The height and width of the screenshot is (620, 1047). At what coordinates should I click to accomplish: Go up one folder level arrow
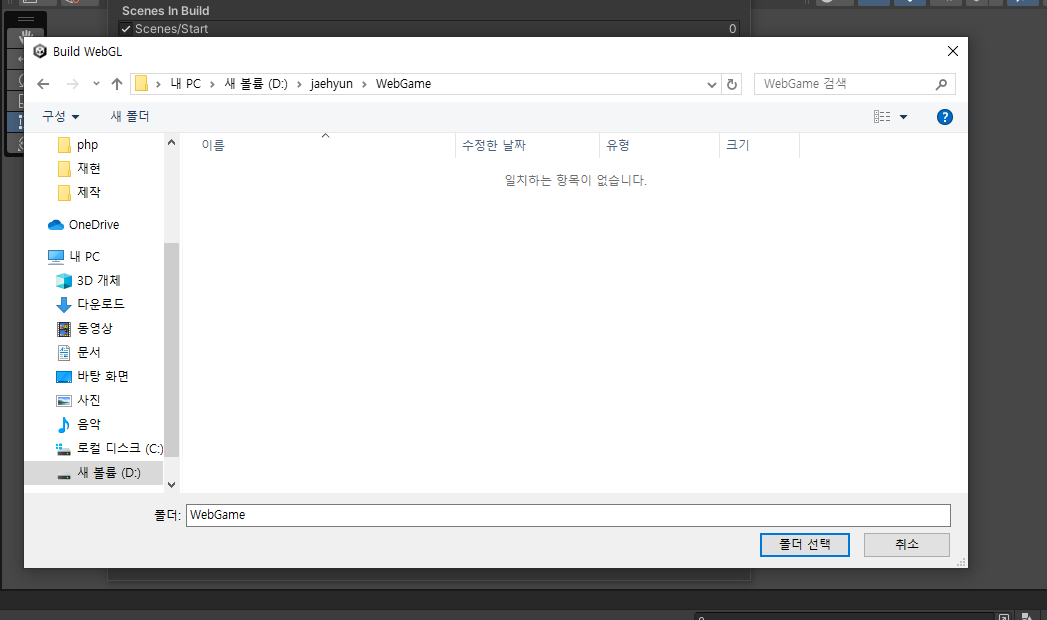tap(117, 84)
